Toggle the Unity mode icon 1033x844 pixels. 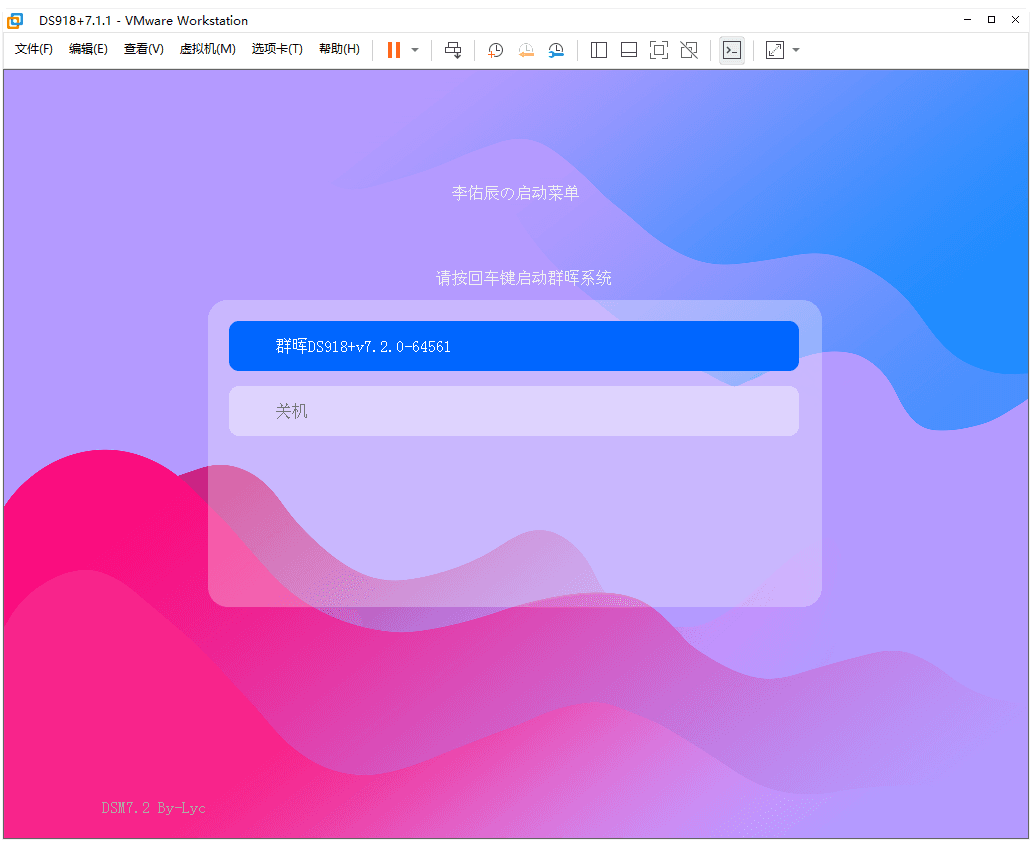tap(689, 50)
